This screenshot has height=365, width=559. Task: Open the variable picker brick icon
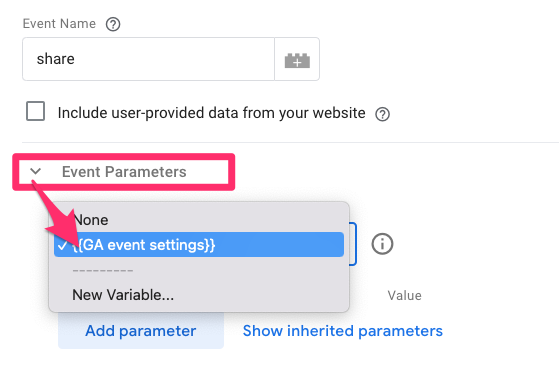pos(297,59)
